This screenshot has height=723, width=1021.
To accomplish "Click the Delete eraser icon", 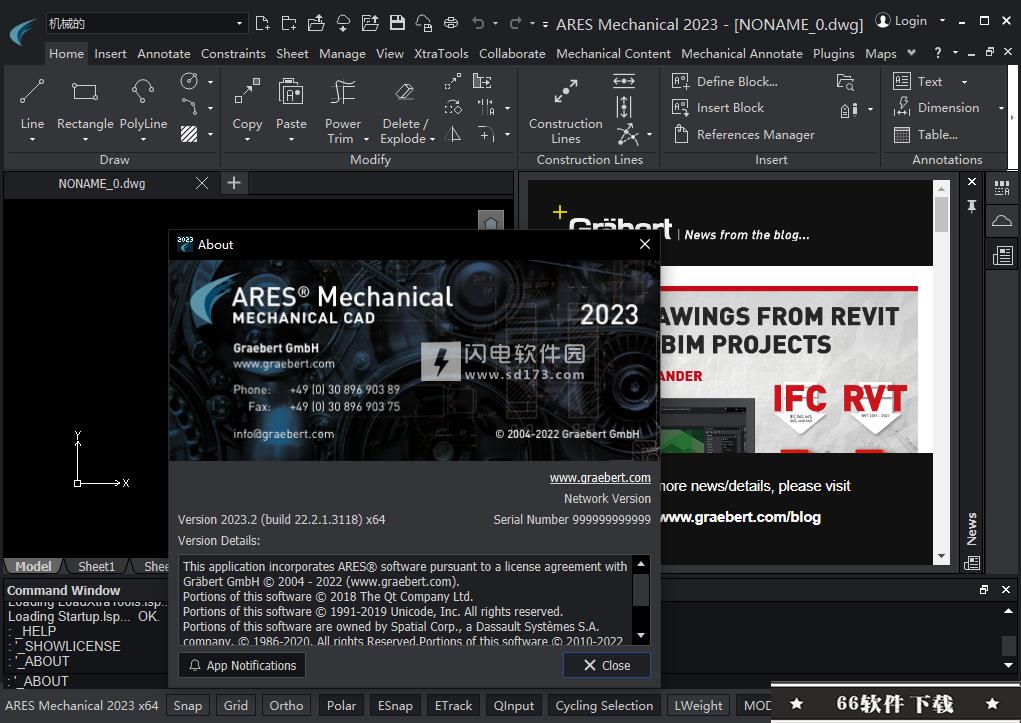I will pos(404,92).
